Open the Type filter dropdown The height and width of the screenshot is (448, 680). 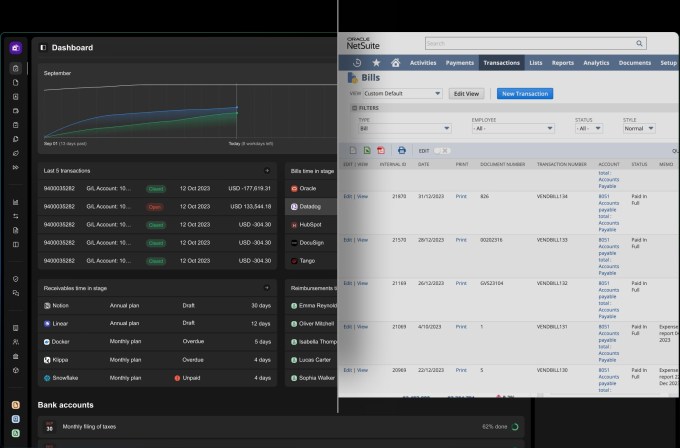coord(405,128)
